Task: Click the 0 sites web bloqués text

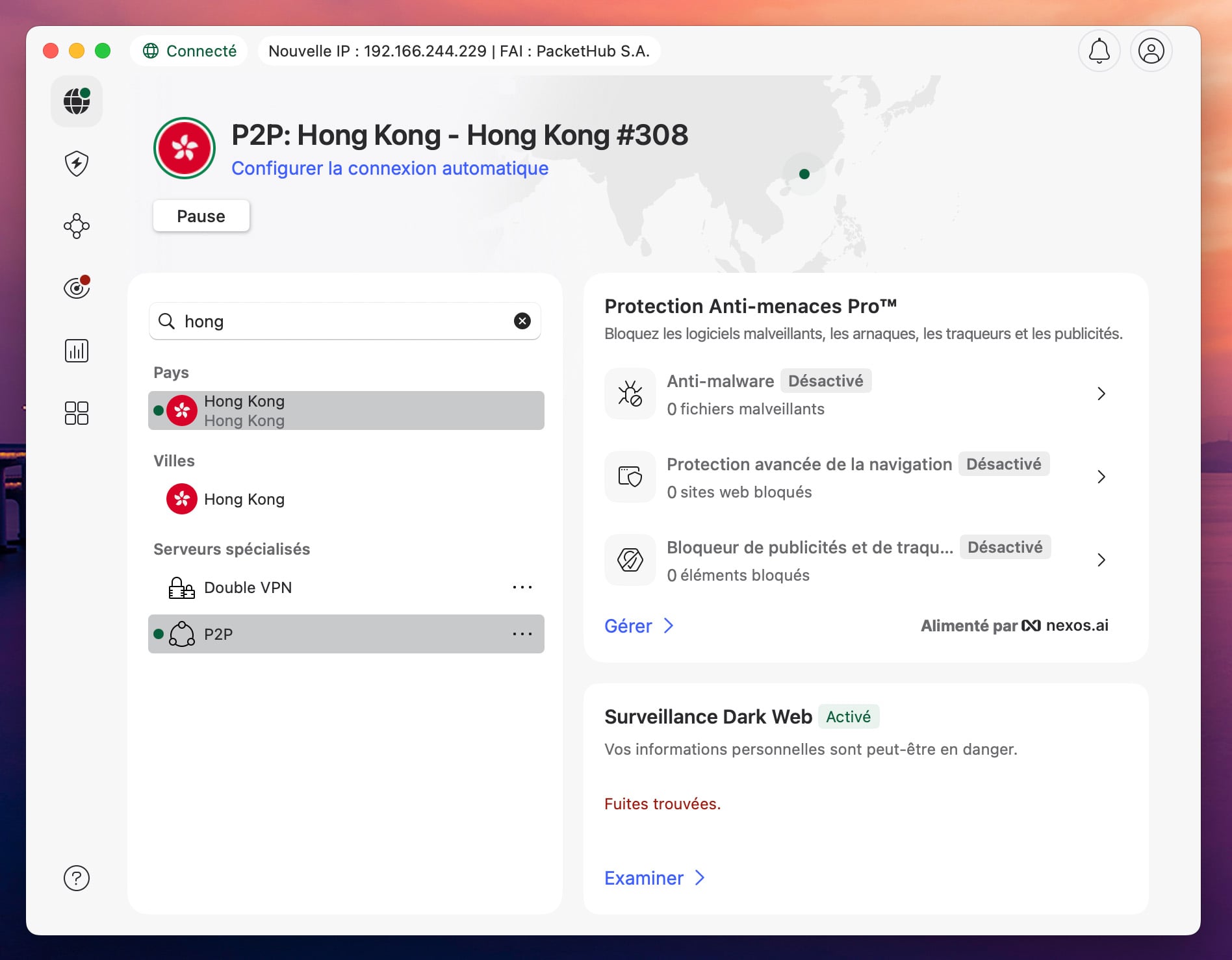Action: 739,492
